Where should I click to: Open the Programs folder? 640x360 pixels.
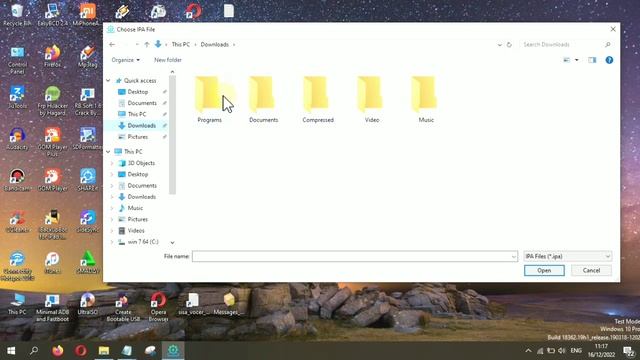point(209,99)
